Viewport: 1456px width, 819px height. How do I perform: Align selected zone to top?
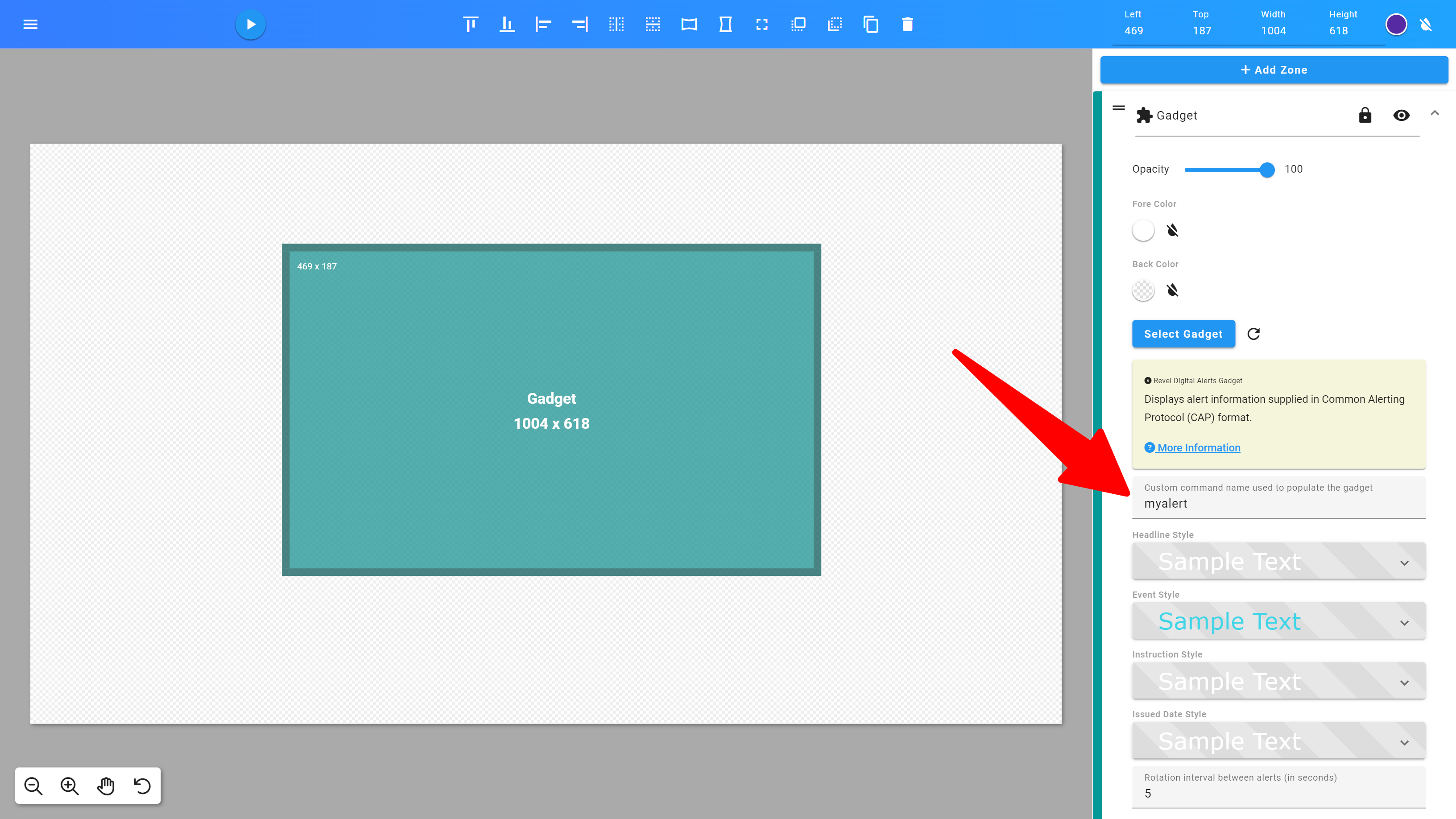click(470, 24)
